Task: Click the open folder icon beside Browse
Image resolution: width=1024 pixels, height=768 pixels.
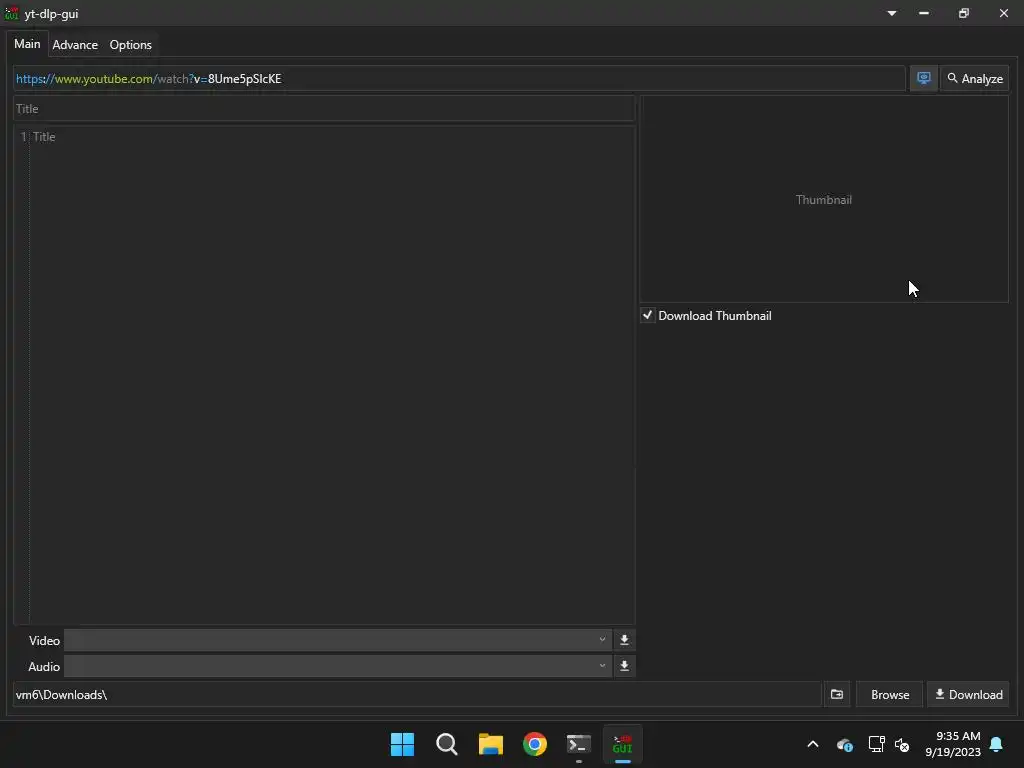Action: (x=837, y=694)
